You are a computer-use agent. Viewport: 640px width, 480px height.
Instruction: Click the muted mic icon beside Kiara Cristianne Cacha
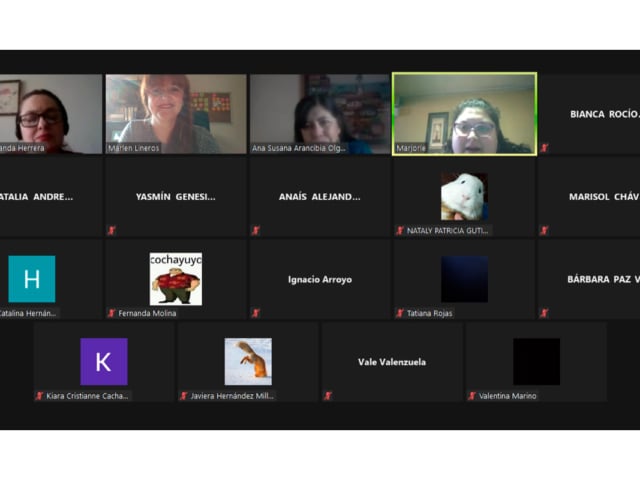tap(39, 396)
